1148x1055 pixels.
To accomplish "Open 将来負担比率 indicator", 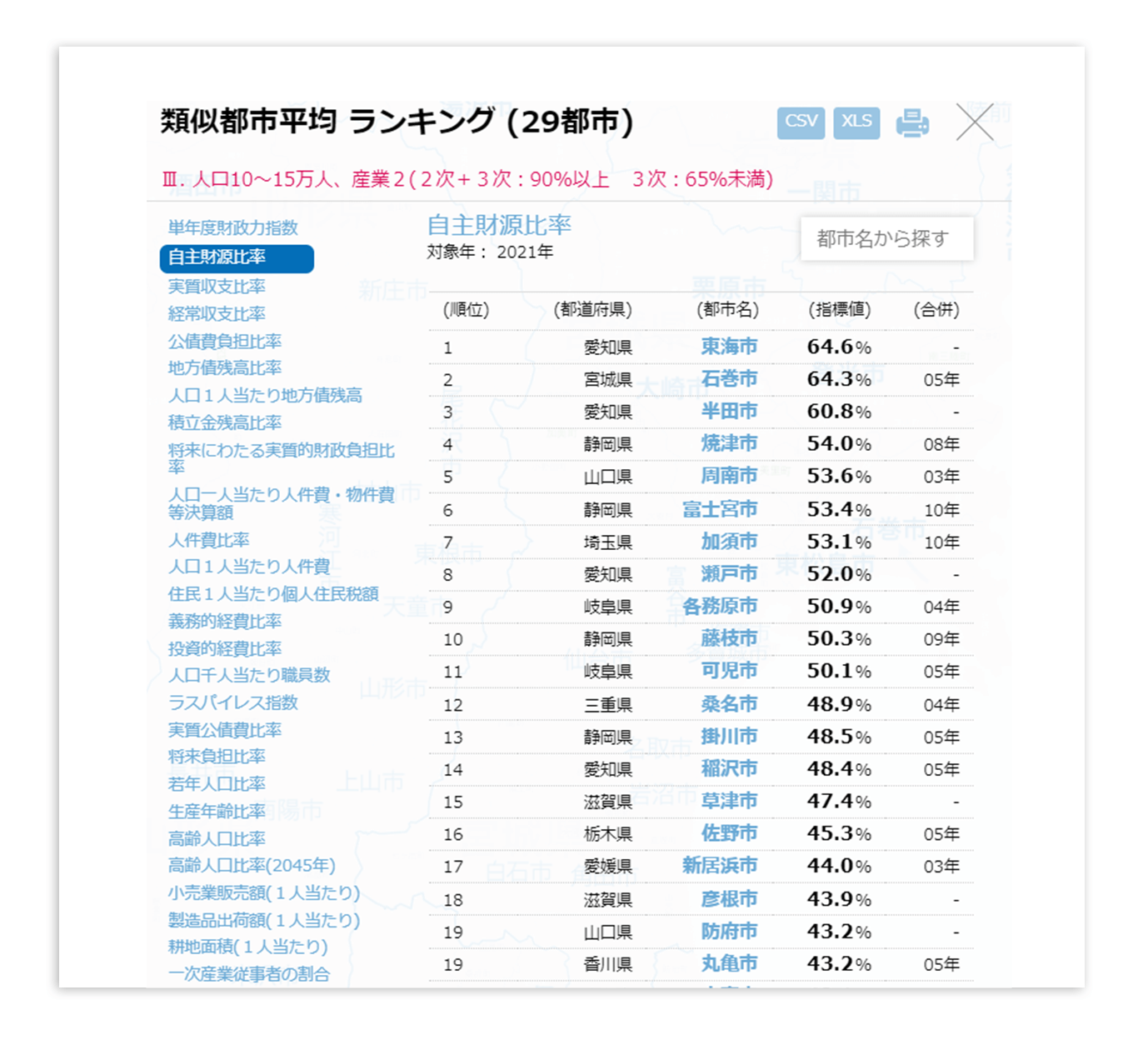I will click(x=217, y=757).
